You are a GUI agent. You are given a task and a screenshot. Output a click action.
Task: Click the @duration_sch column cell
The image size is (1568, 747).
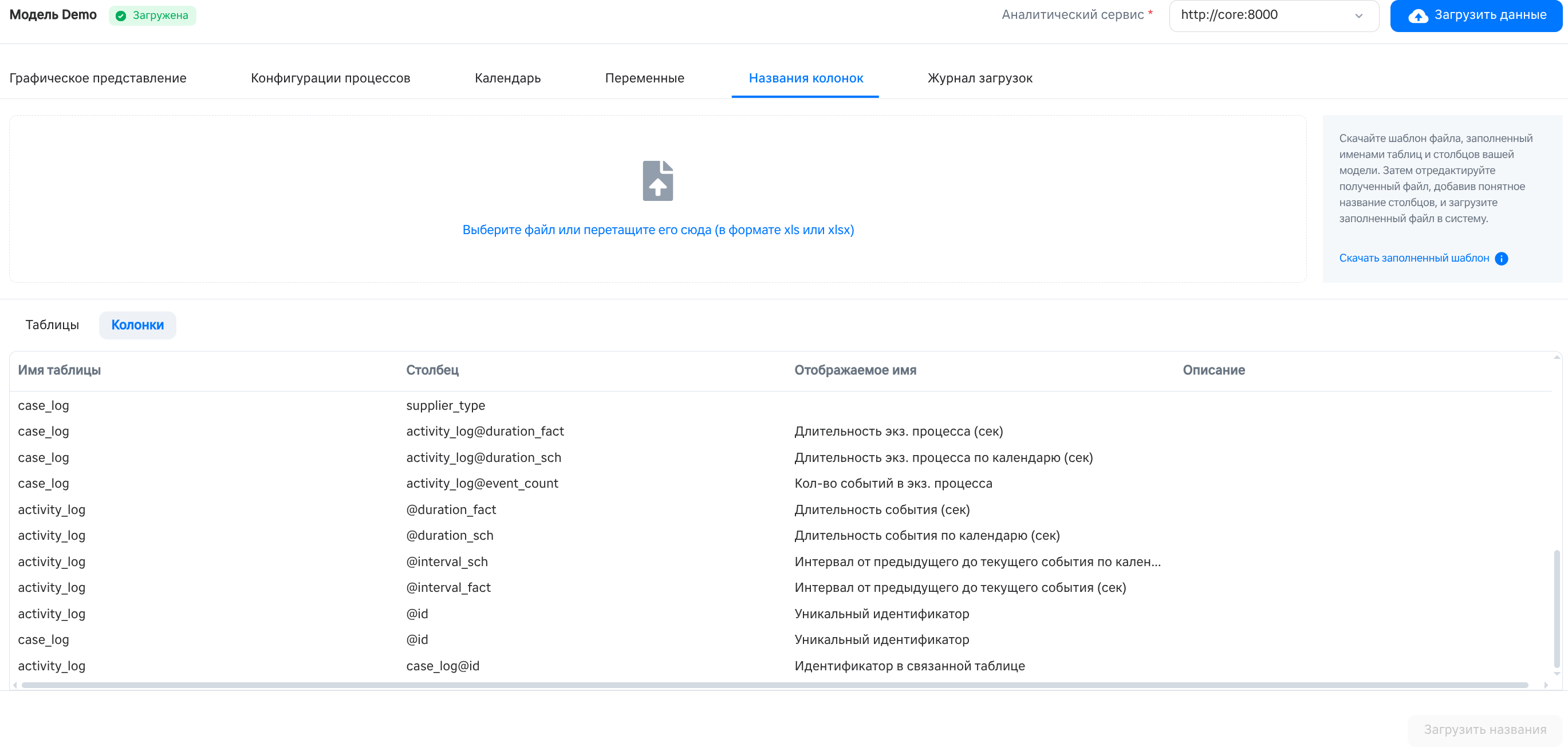tap(450, 536)
